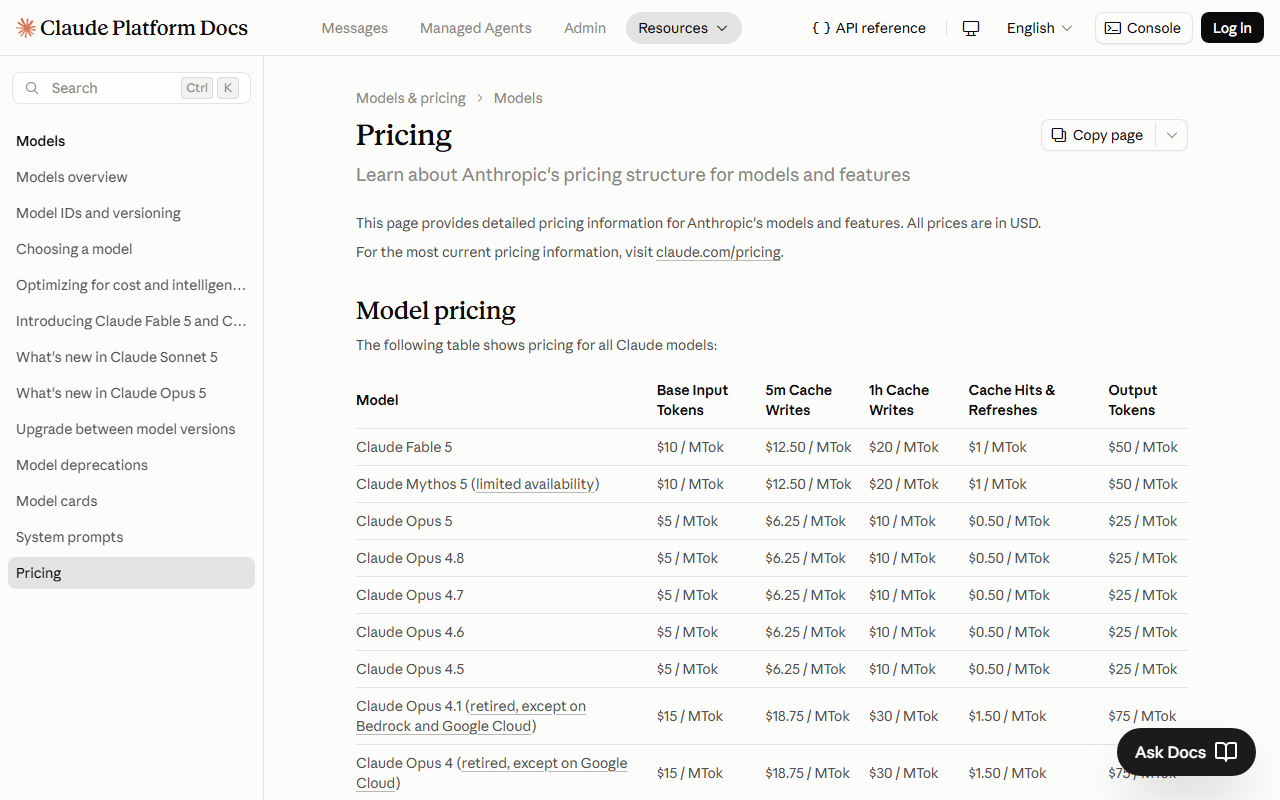Open the Managed Agents nav item

click(x=476, y=28)
